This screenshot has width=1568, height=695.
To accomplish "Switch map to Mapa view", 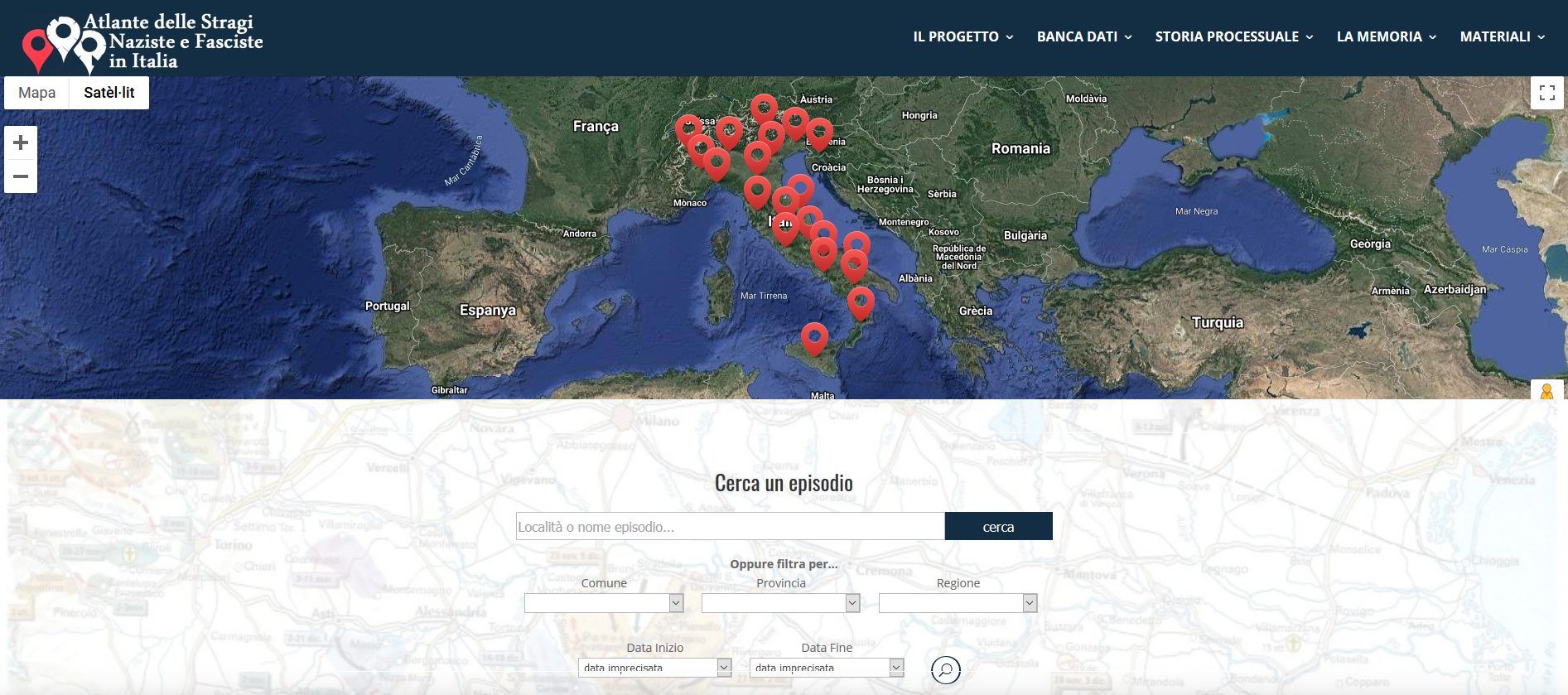I will (37, 93).
